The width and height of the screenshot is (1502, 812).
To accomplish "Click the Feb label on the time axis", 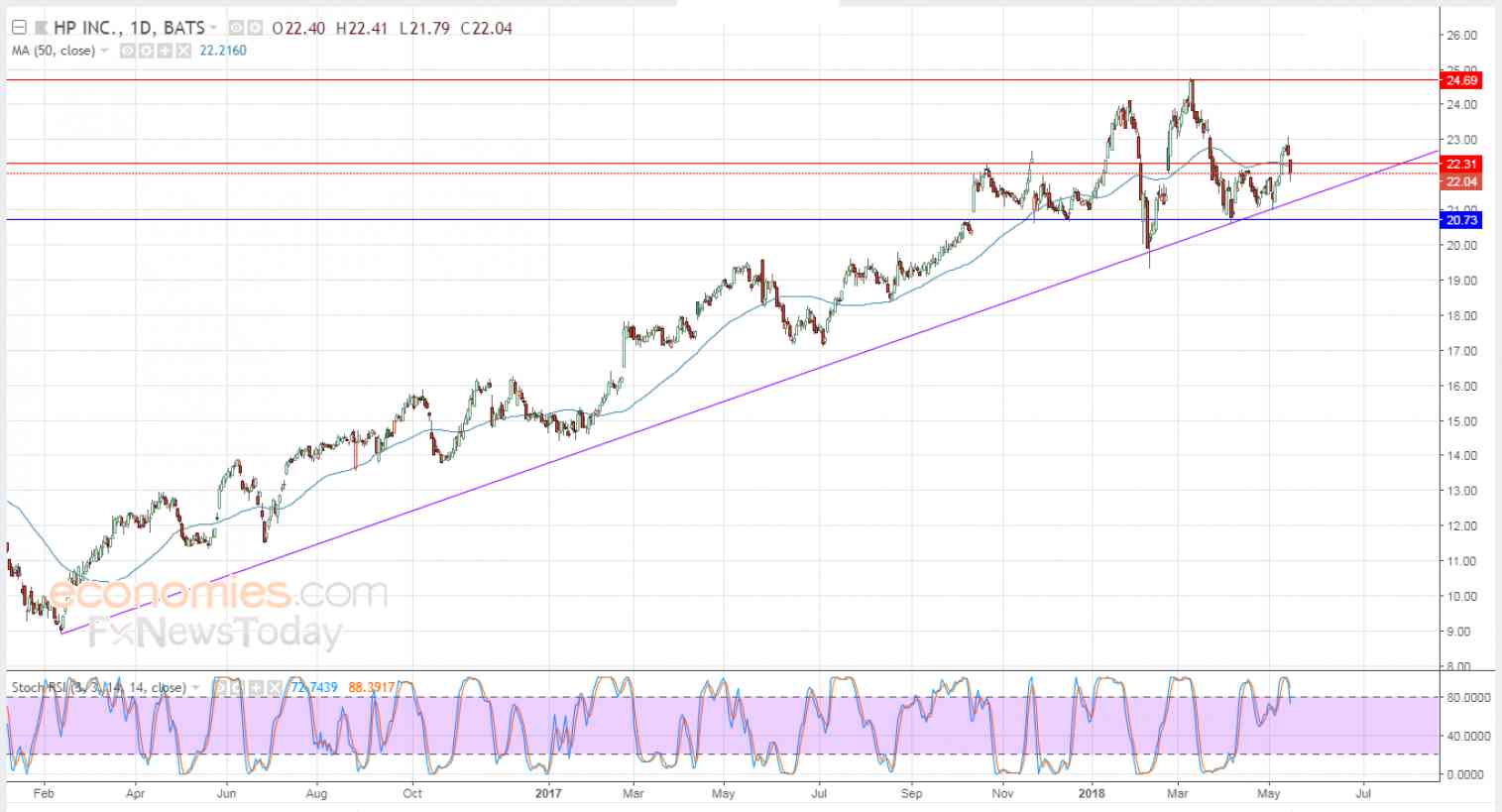I will (43, 793).
